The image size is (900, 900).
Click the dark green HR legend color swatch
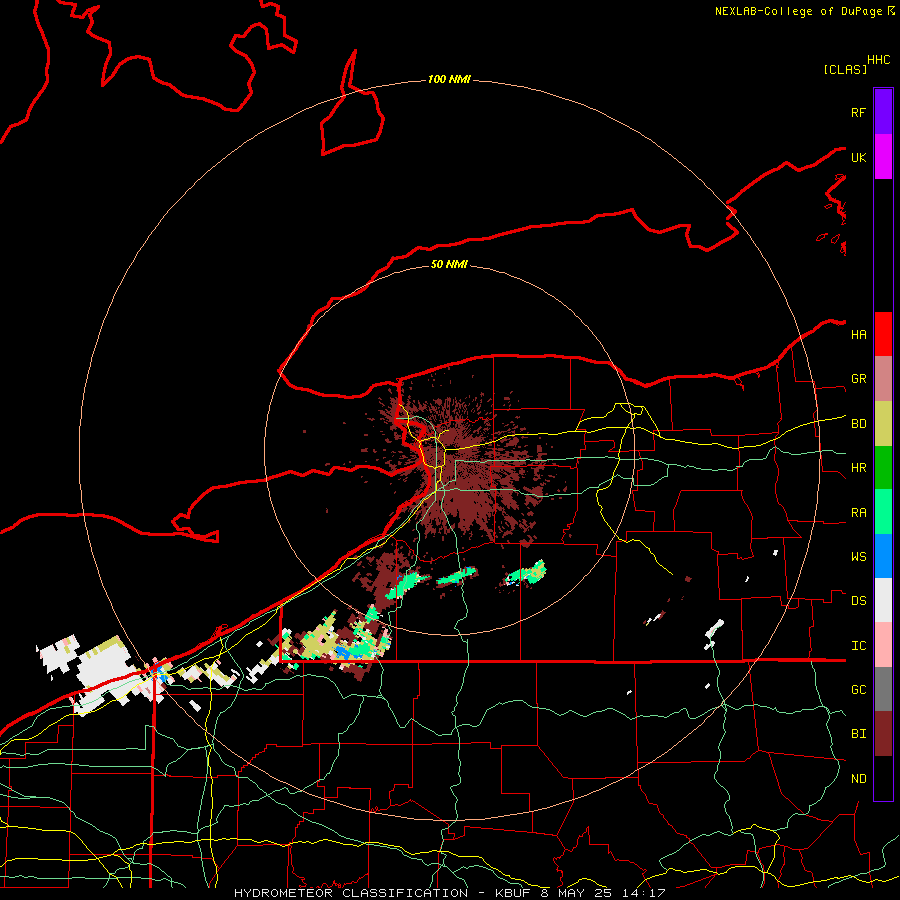(x=883, y=468)
